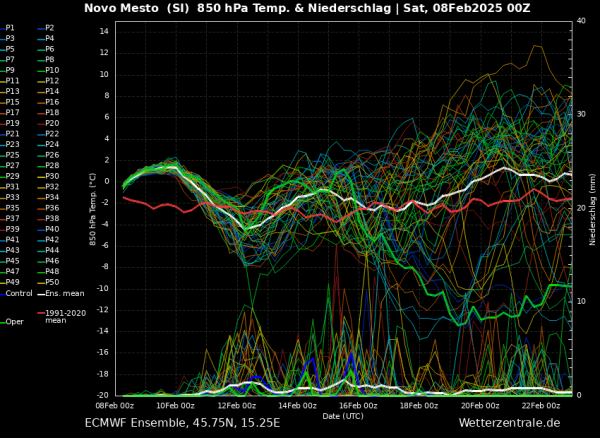
Task: Click the 10Feb 00z date axis label
Action: click(x=176, y=405)
